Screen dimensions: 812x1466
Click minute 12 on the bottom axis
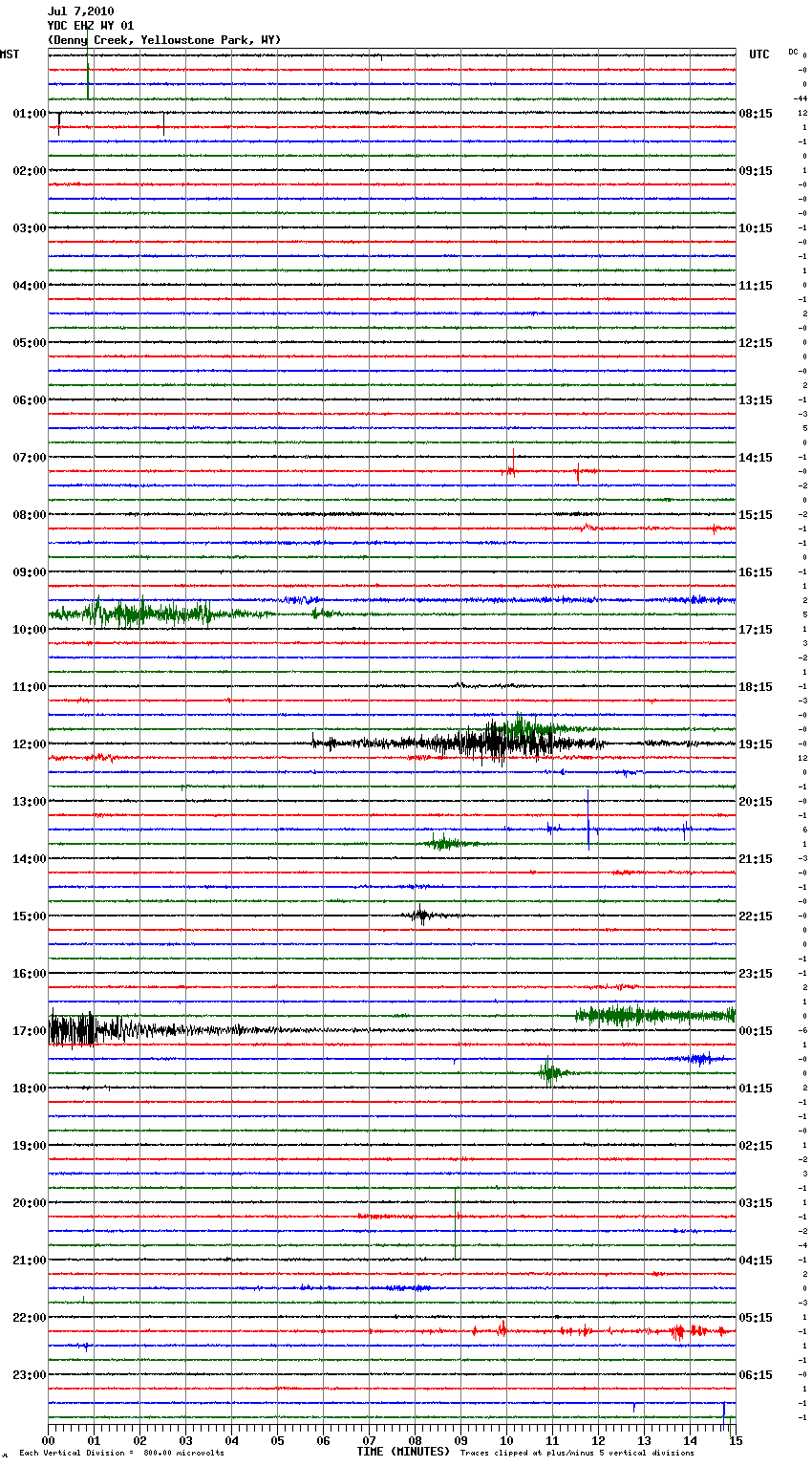click(x=598, y=1439)
